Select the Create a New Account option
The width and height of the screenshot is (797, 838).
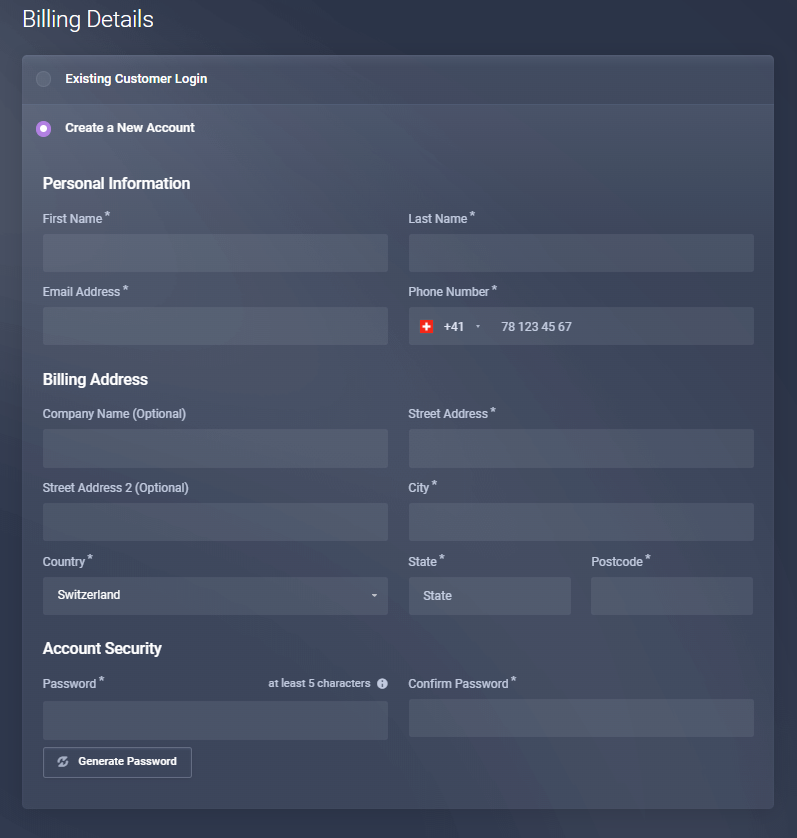(x=44, y=129)
